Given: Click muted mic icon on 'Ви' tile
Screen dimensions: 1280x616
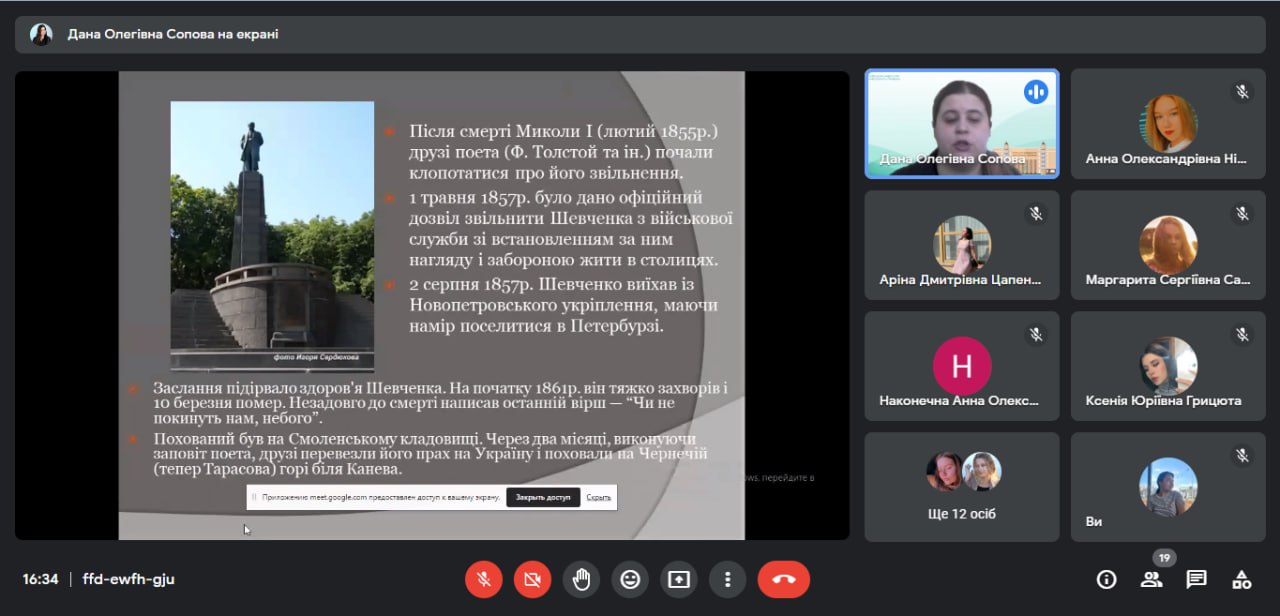Looking at the screenshot, I should (x=1242, y=456).
